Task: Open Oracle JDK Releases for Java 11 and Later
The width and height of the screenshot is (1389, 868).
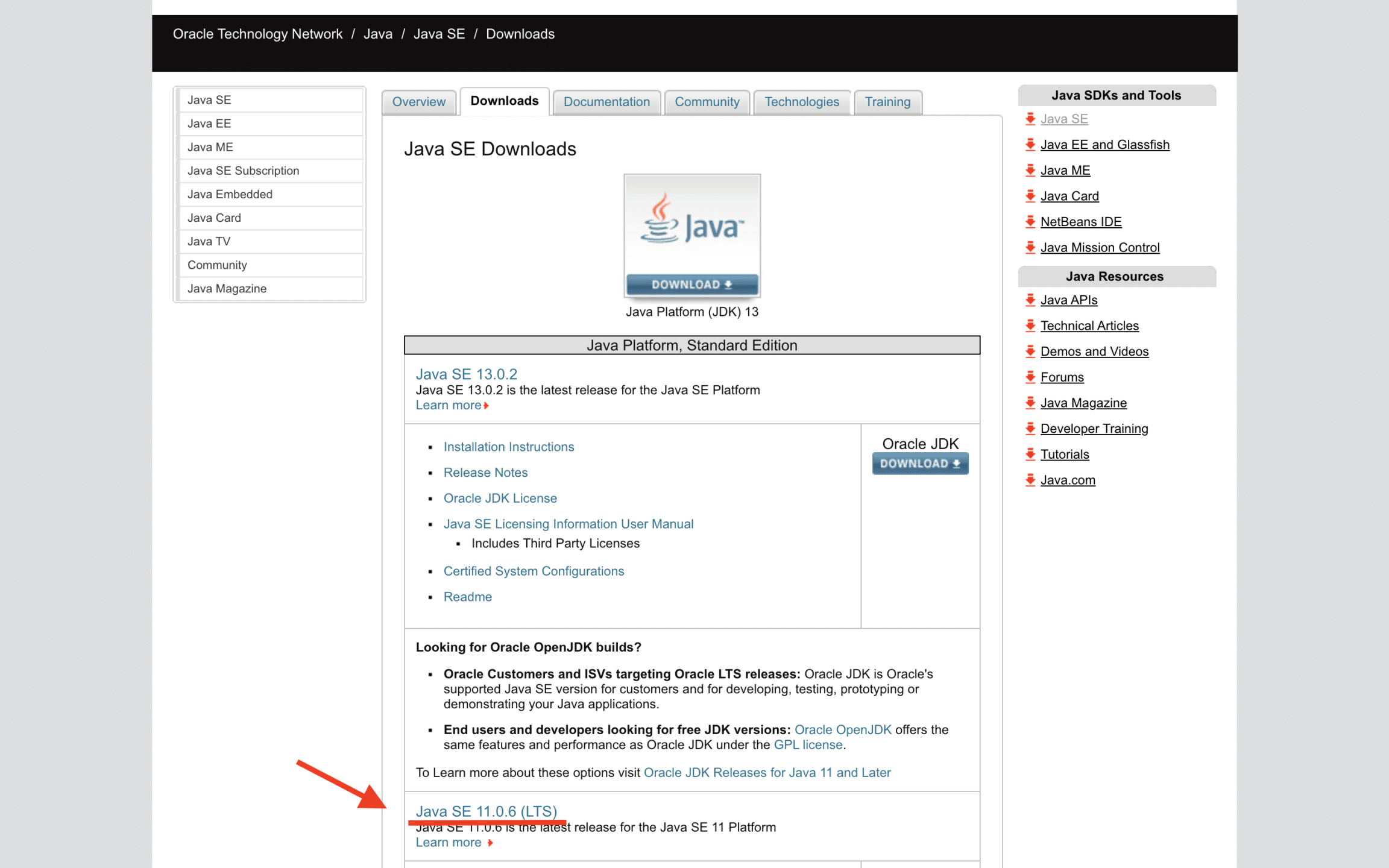Action: click(x=767, y=772)
